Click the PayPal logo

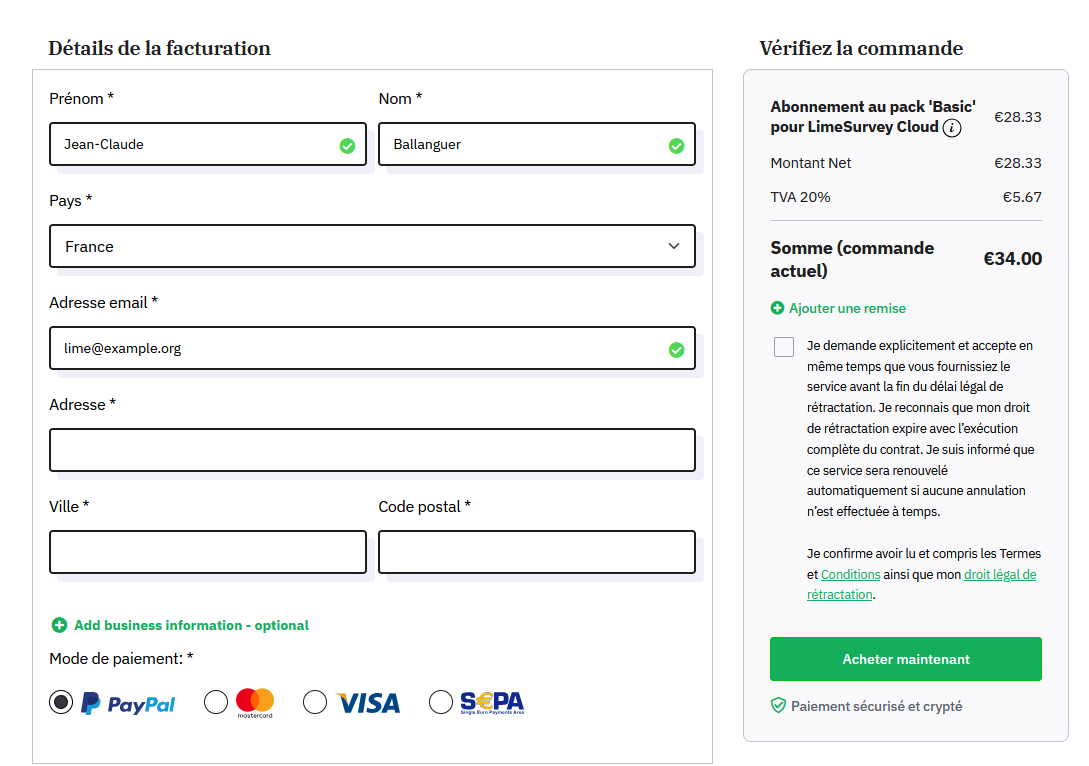pos(128,704)
